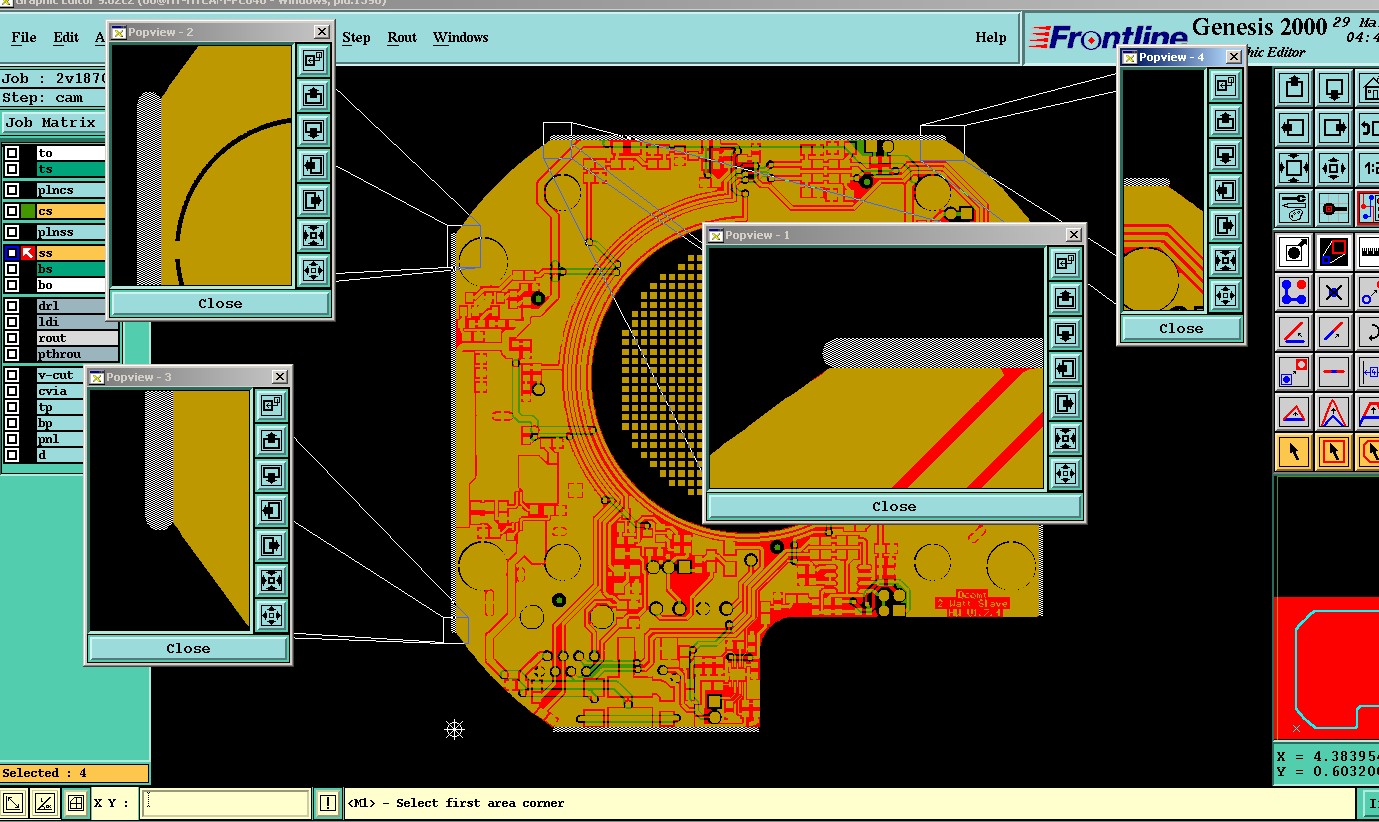Screen dimensions: 1379x822
Task: Select the tall red double-triangle tool
Action: pyautogui.click(x=1335, y=411)
